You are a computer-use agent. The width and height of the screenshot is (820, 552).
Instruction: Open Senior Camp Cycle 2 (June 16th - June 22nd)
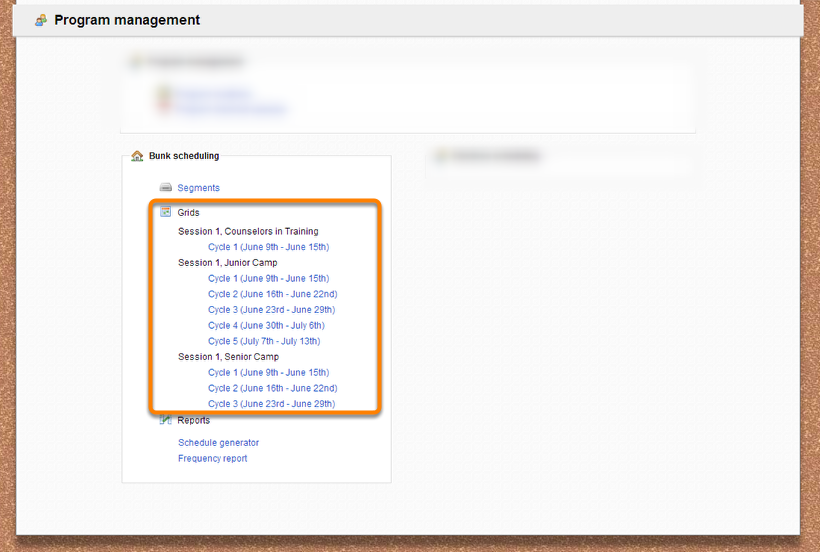tap(272, 388)
